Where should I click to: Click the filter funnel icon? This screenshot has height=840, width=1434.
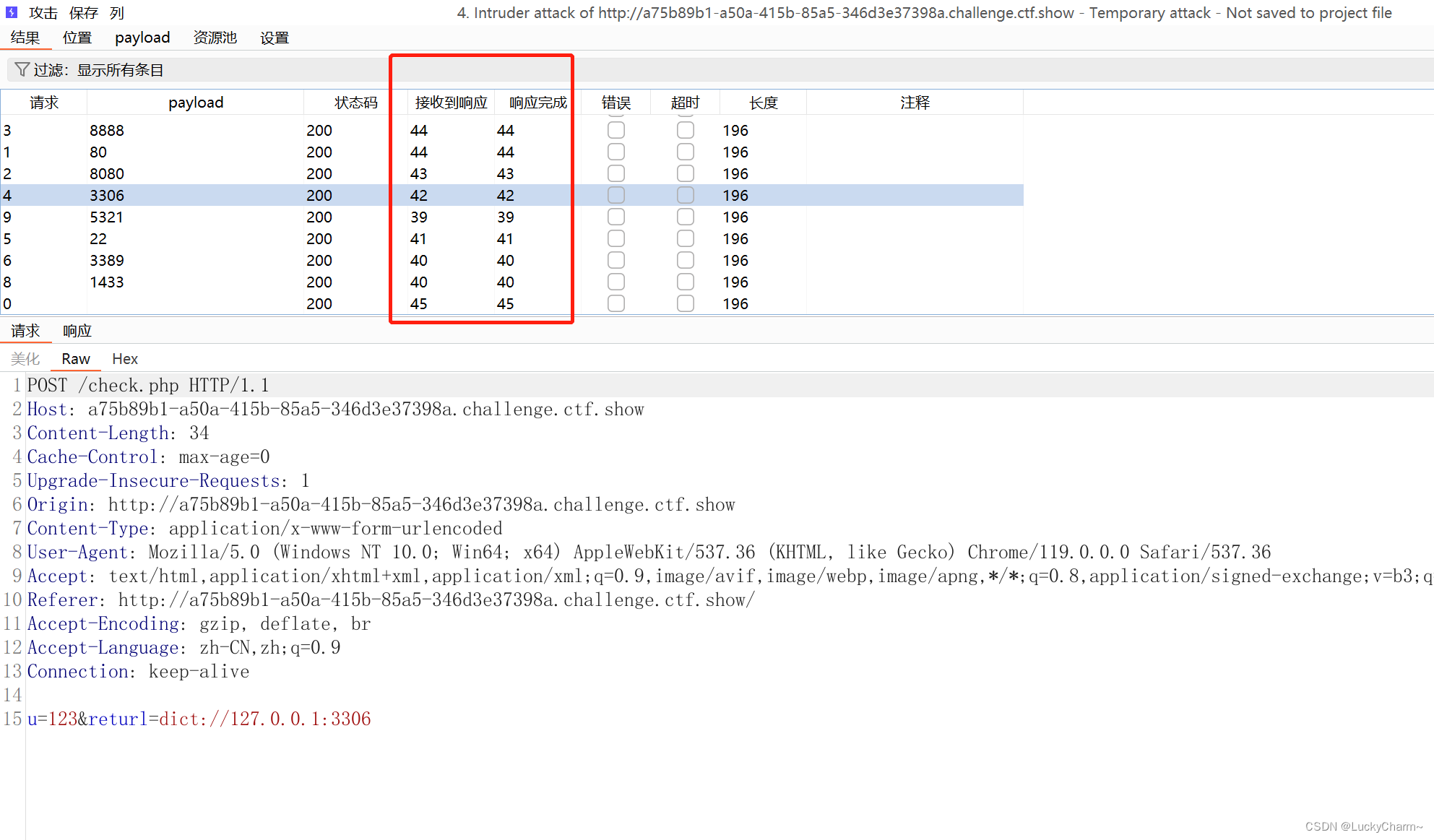pyautogui.click(x=22, y=69)
